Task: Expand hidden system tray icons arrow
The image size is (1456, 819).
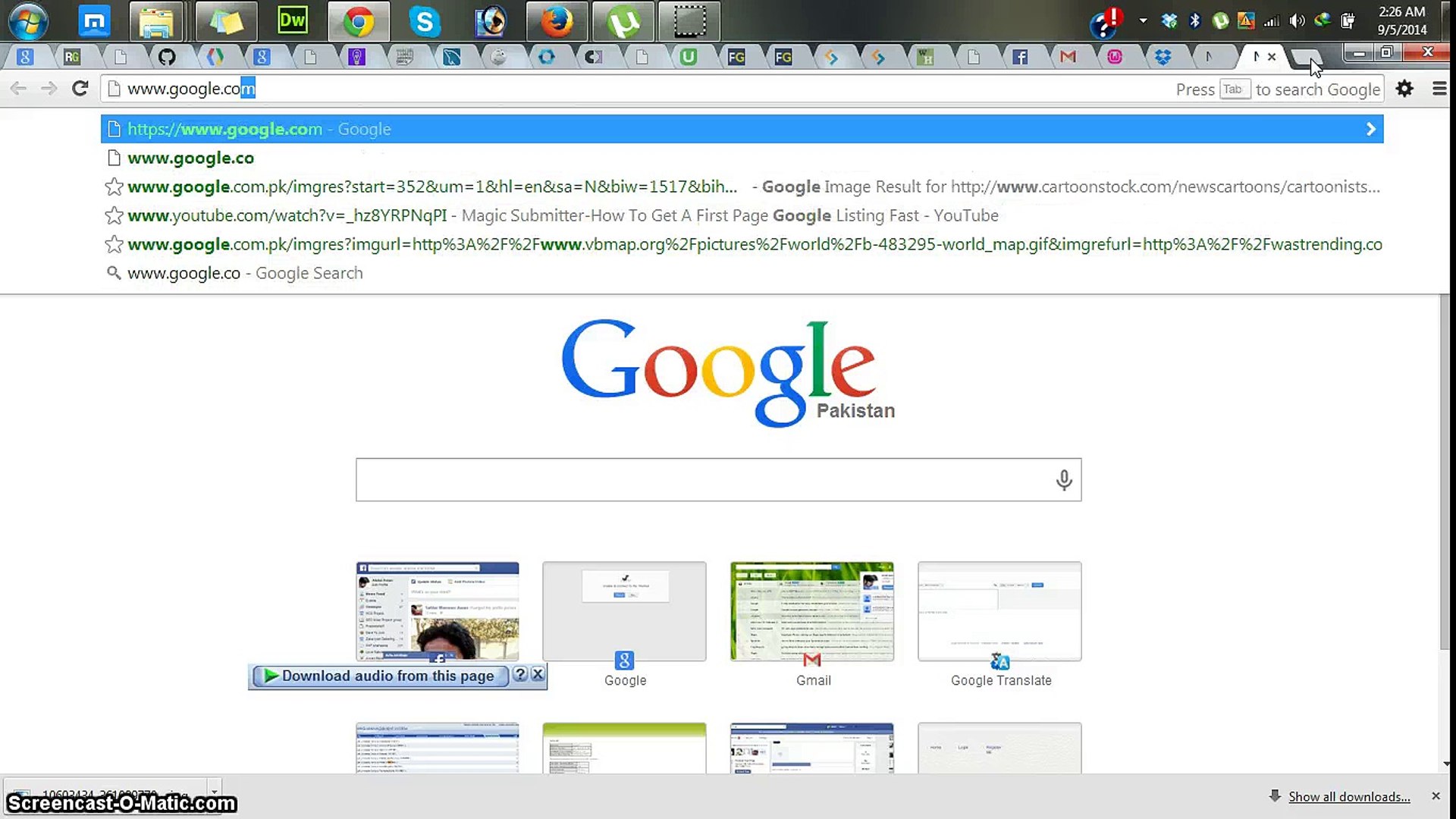Action: pyautogui.click(x=1143, y=21)
